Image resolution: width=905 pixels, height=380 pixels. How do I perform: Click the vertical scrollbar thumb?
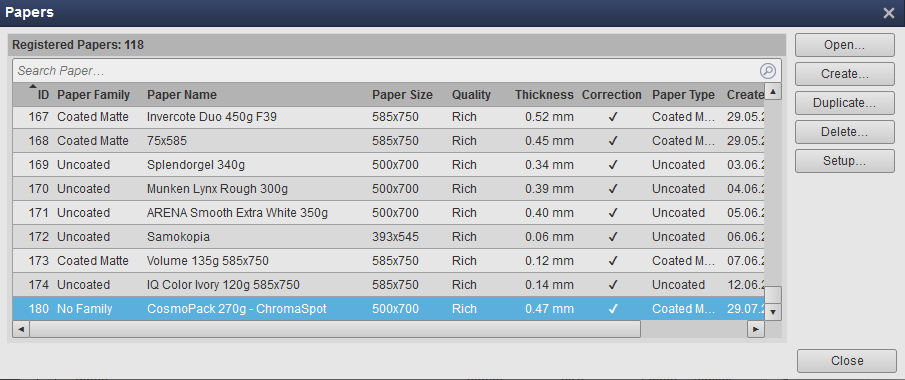pos(773,295)
